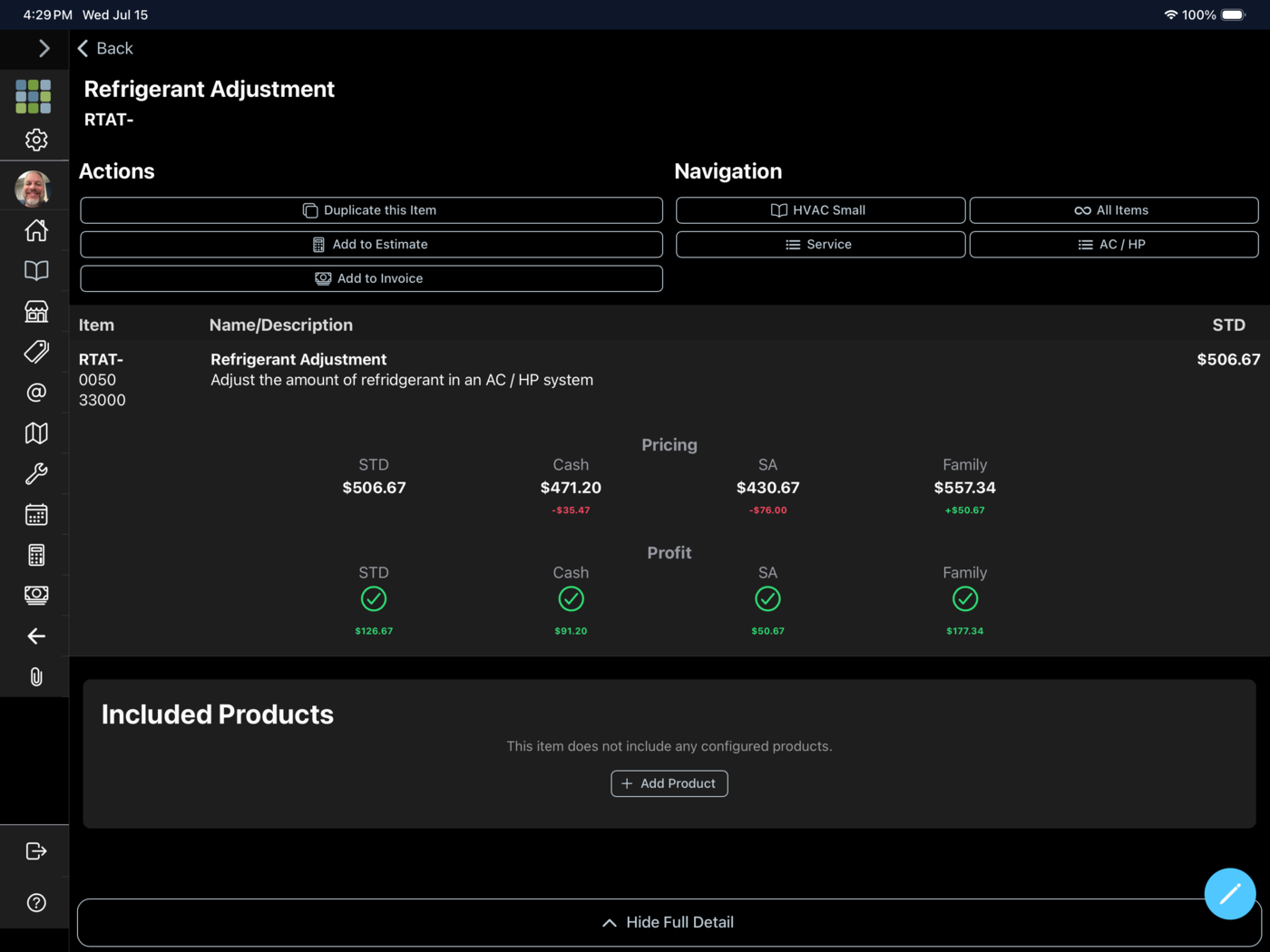Click the battery indicator icon
The width and height of the screenshot is (1270, 952).
1234,15
